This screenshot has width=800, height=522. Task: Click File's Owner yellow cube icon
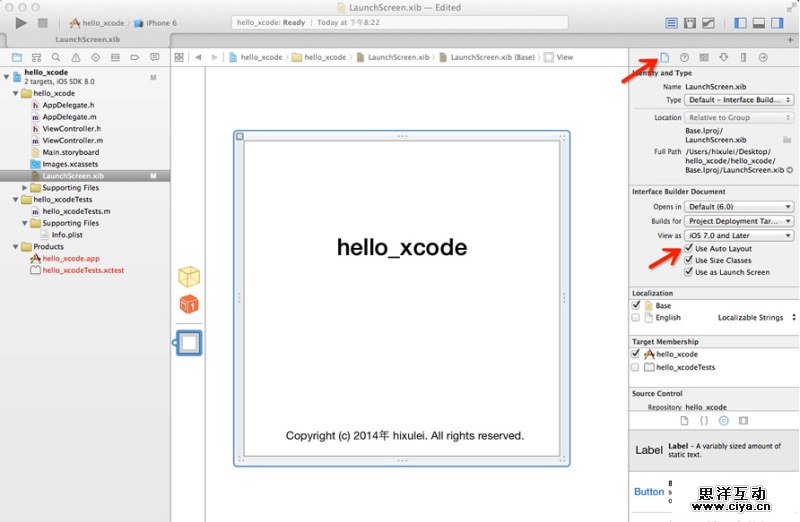189,276
